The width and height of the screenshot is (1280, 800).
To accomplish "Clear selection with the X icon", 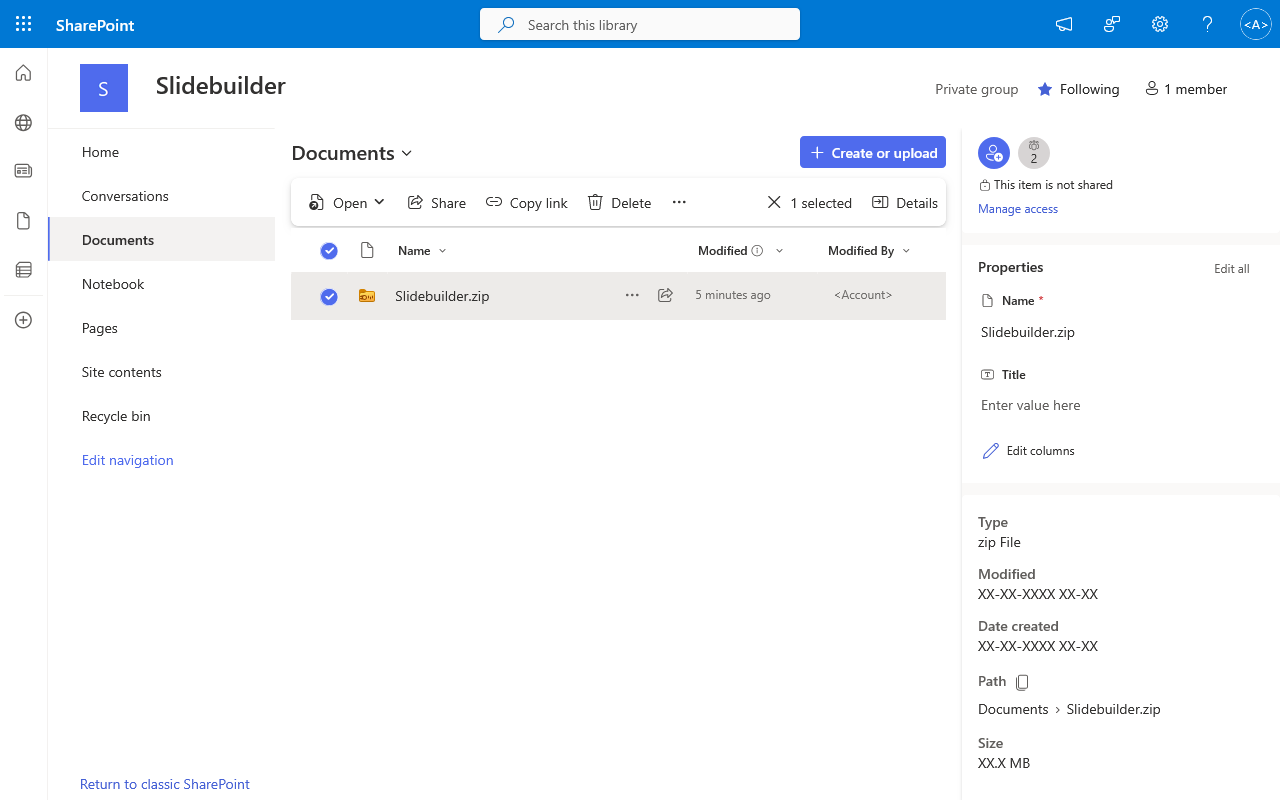I will pyautogui.click(x=774, y=202).
